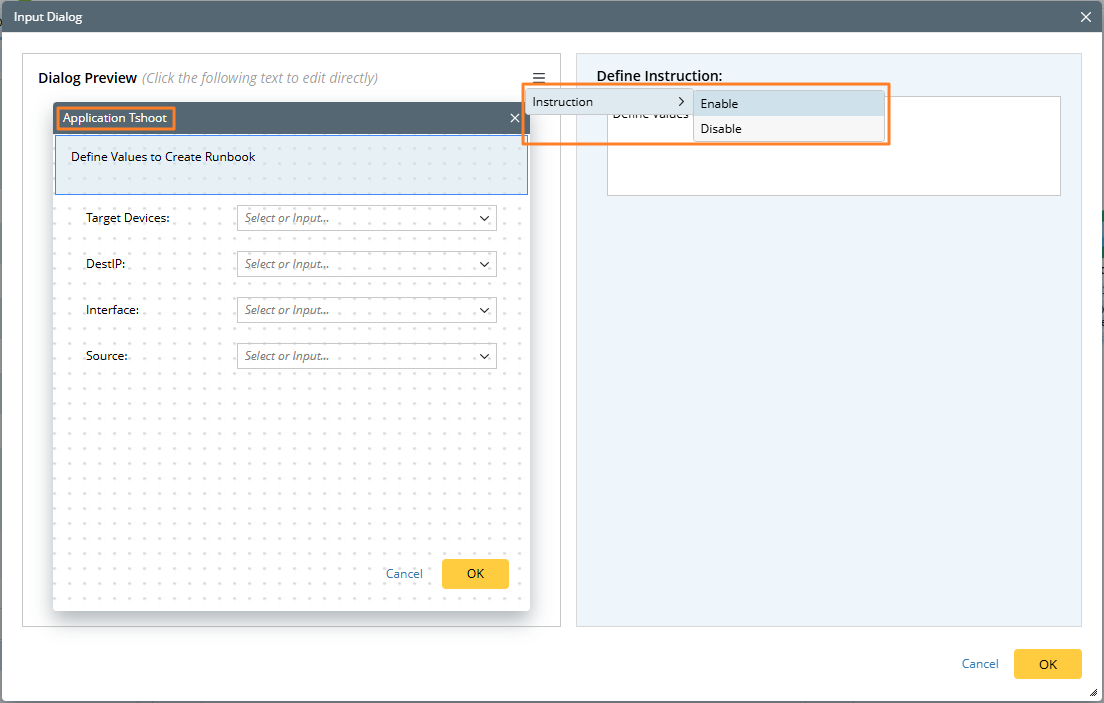Viewport: 1104px width, 703px height.
Task: Confirm with bottom-right OK of Input Dialog
Action: pos(1048,664)
